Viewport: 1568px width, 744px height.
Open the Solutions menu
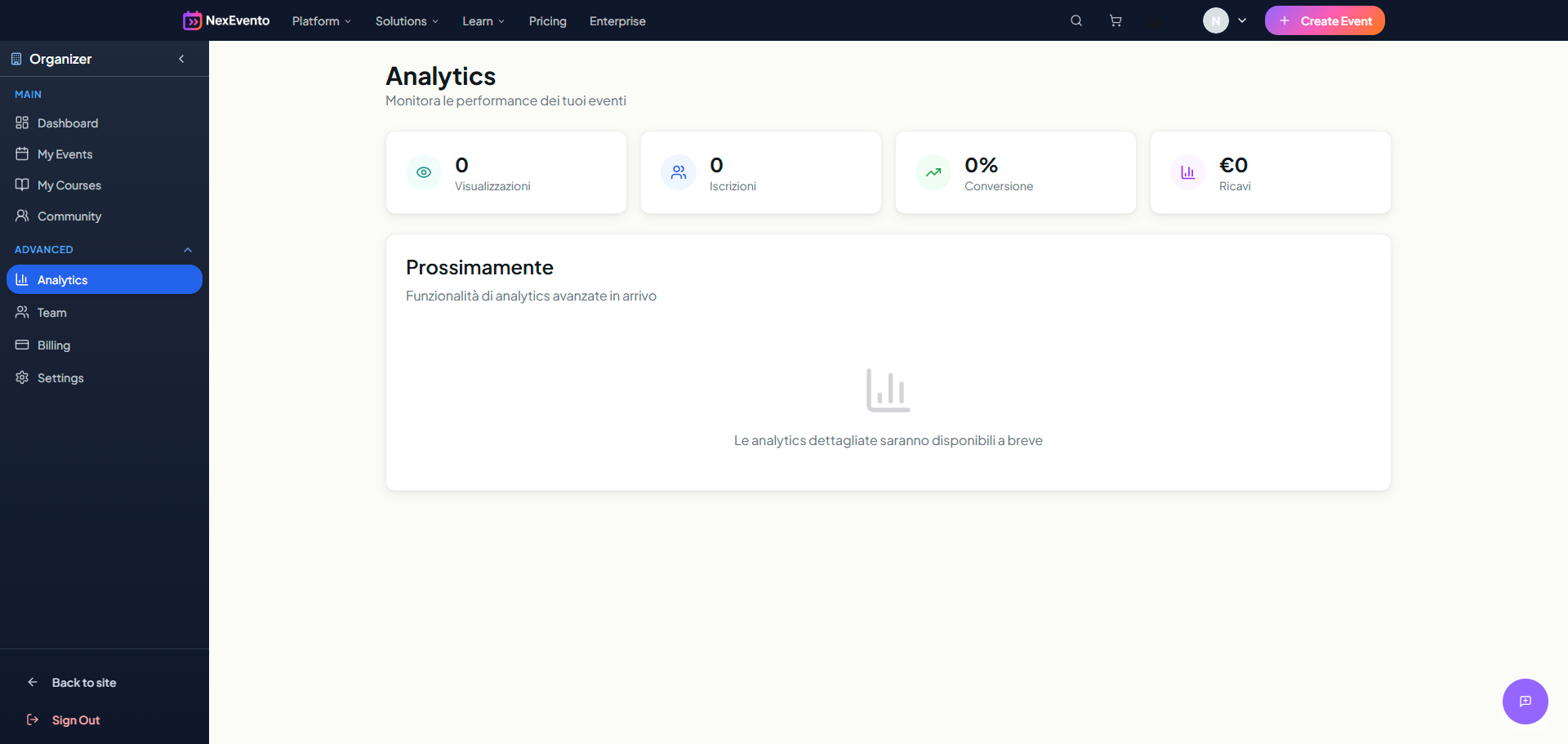click(x=406, y=21)
